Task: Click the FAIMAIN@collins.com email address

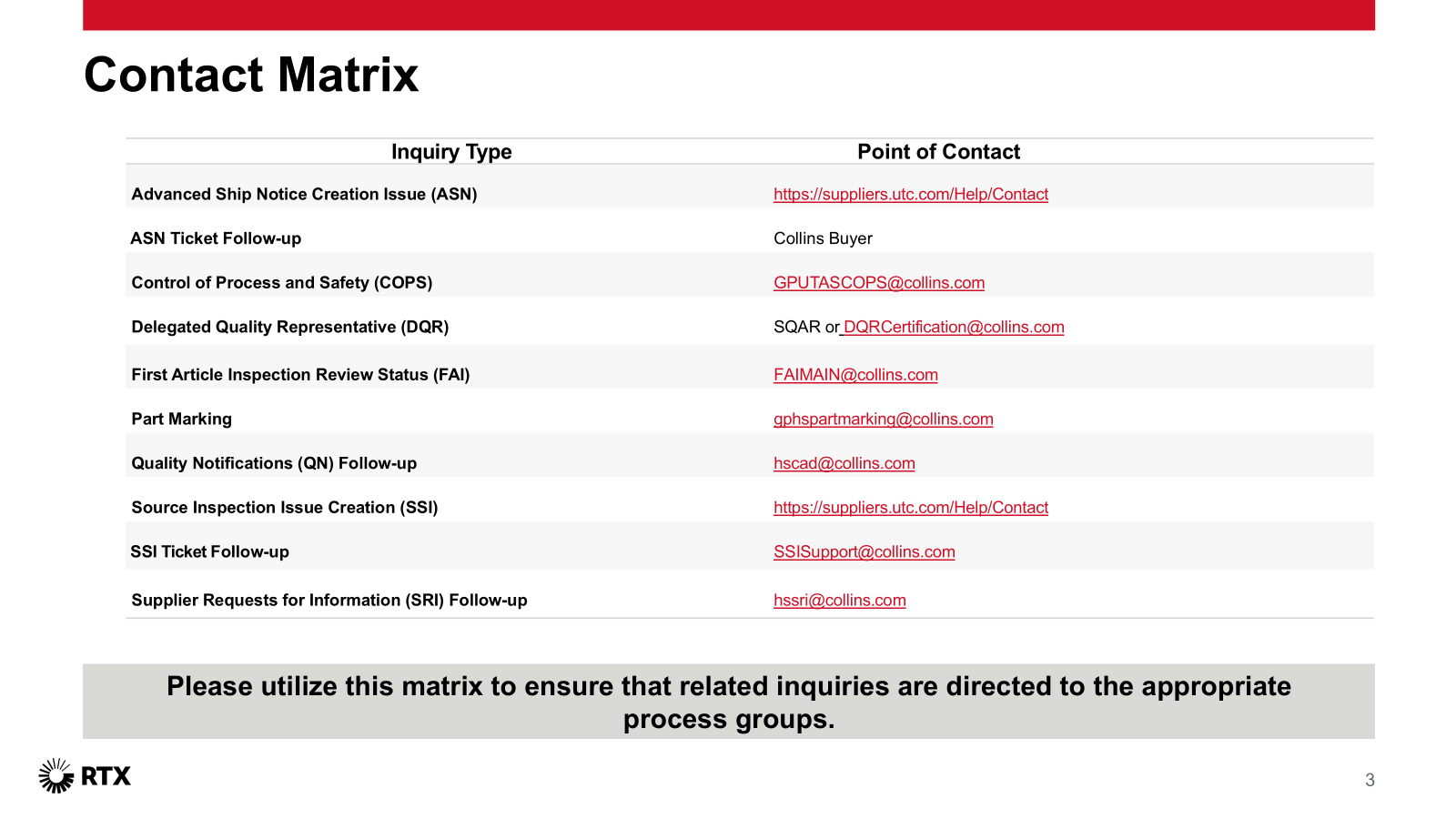Action: click(855, 375)
